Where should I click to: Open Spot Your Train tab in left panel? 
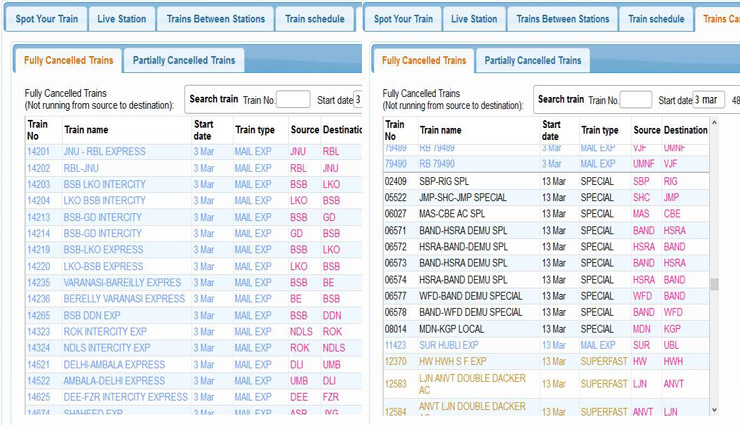(46, 19)
